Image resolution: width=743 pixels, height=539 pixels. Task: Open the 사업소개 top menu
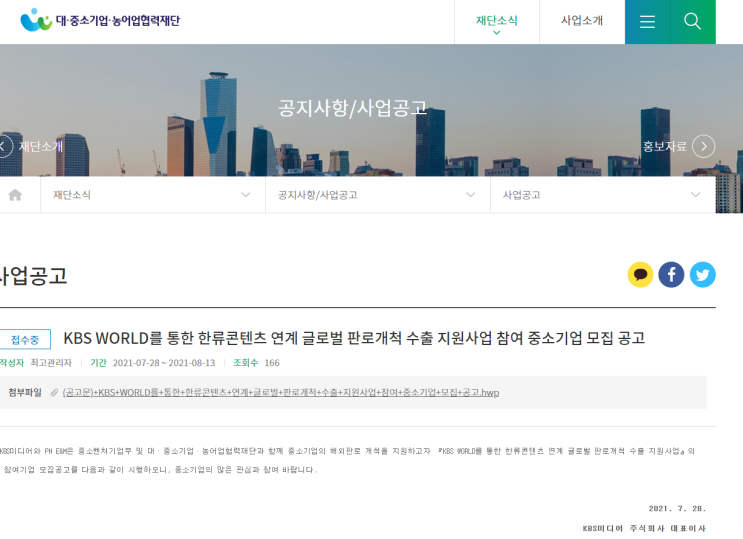coord(582,20)
